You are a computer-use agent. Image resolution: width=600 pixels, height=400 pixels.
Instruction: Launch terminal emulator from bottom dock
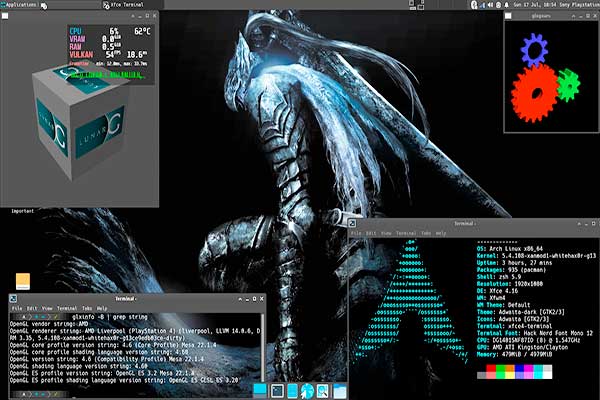click(x=278, y=389)
